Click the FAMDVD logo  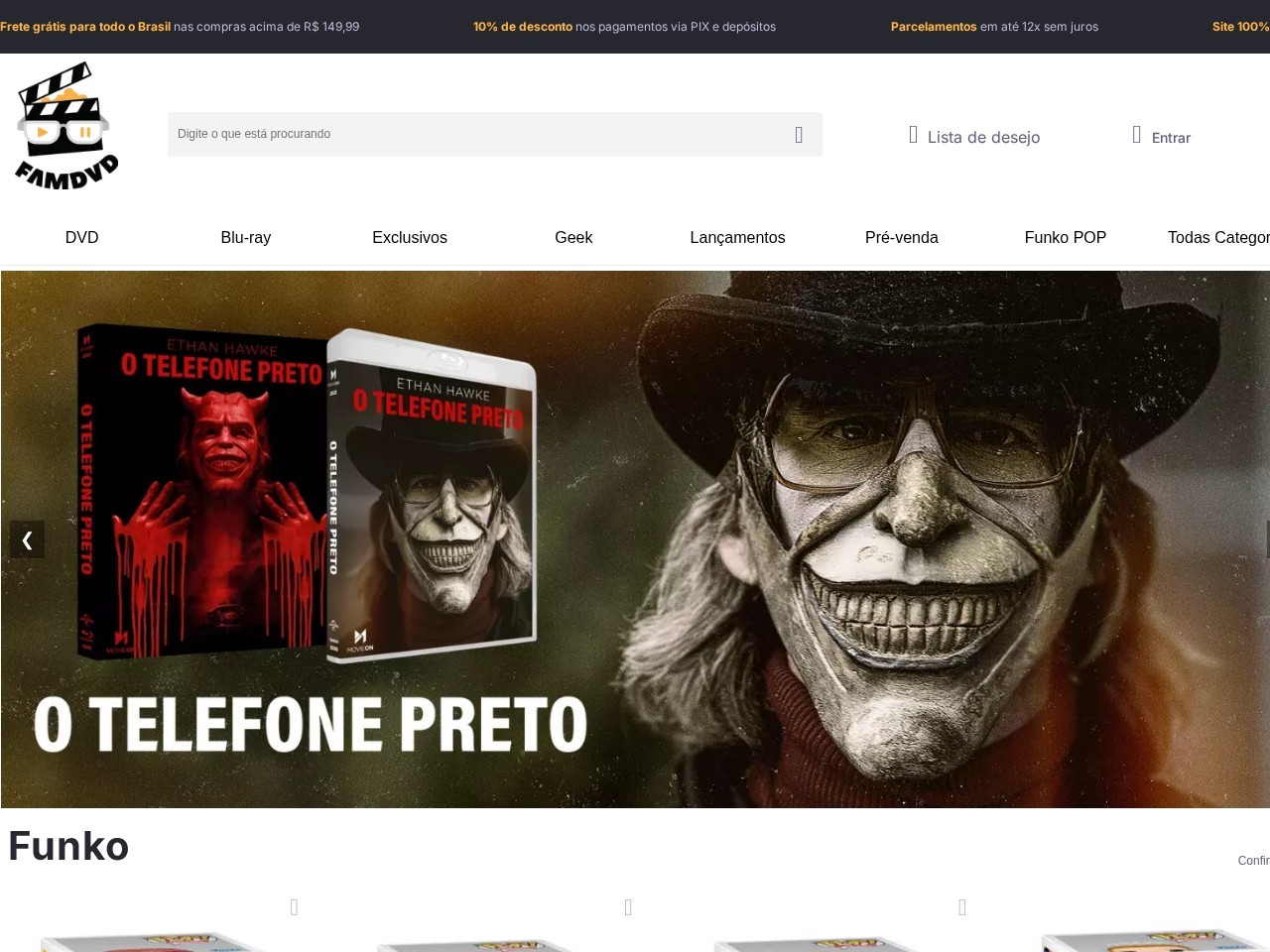point(66,126)
